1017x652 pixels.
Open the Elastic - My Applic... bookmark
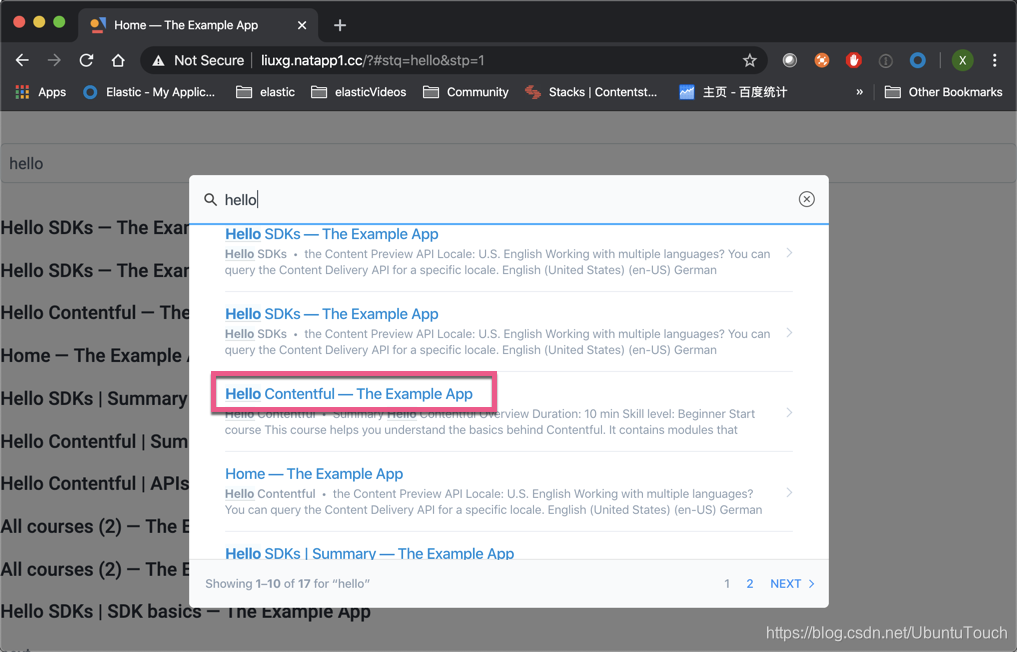(x=149, y=92)
